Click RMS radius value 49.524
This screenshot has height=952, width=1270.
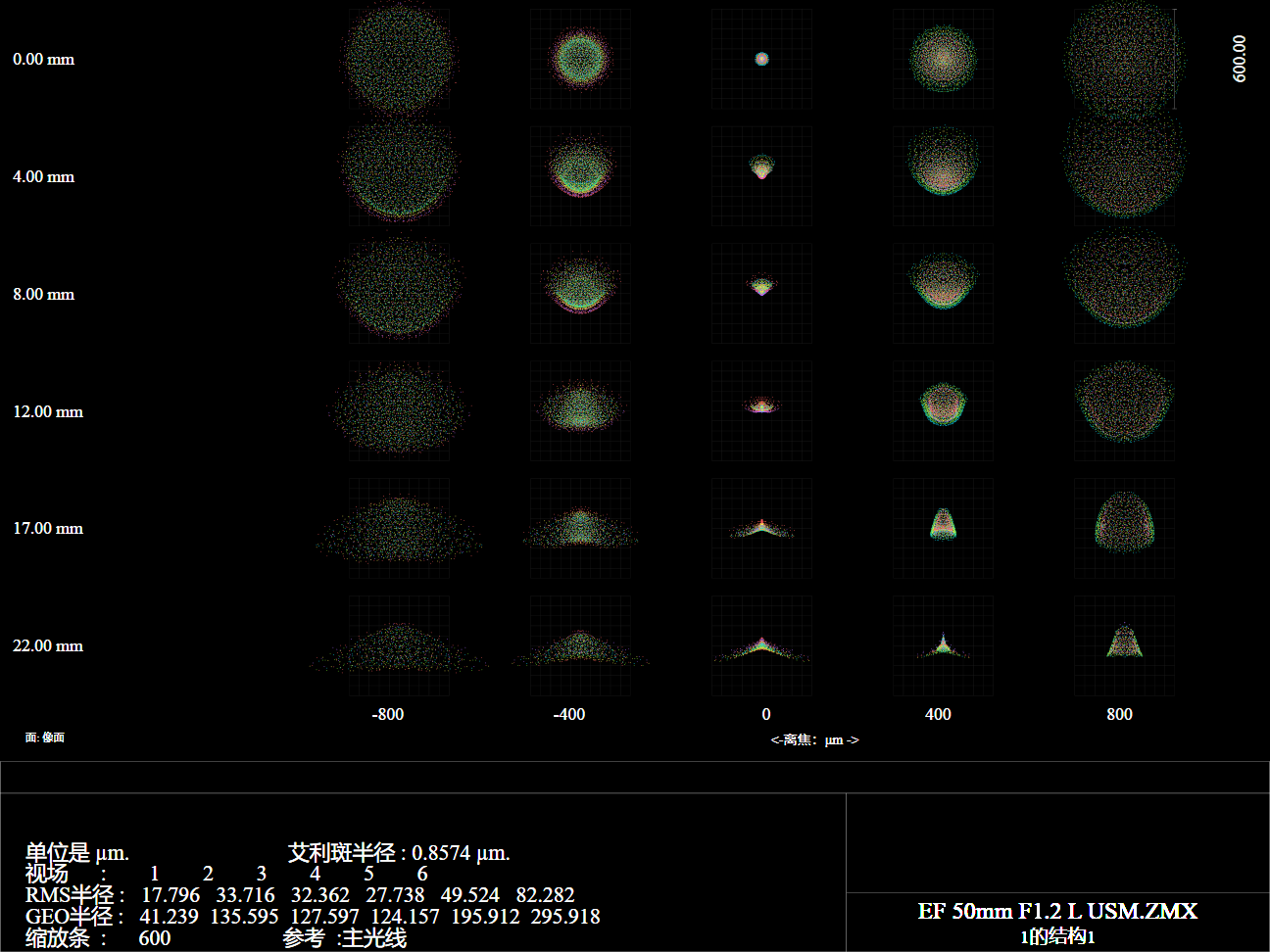tap(470, 894)
